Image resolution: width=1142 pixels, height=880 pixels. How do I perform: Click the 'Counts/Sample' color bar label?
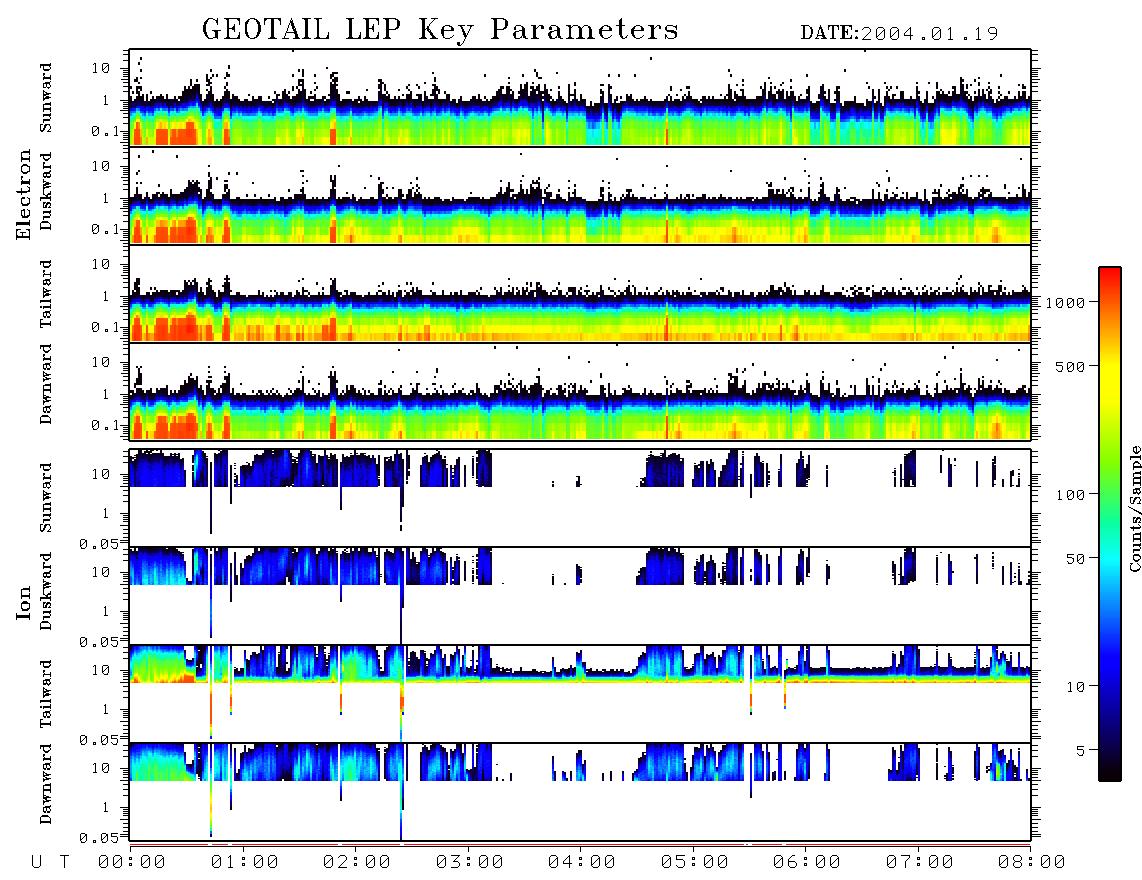click(1134, 508)
